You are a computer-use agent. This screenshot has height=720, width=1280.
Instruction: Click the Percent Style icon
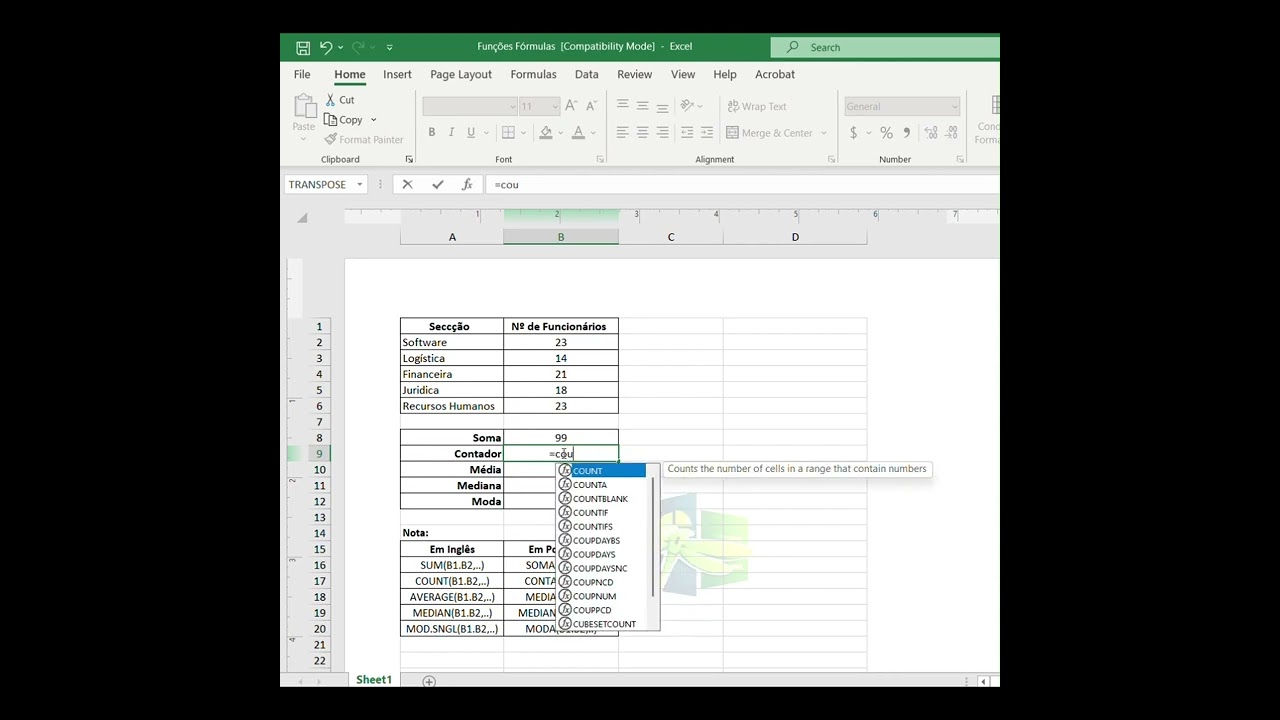point(886,133)
